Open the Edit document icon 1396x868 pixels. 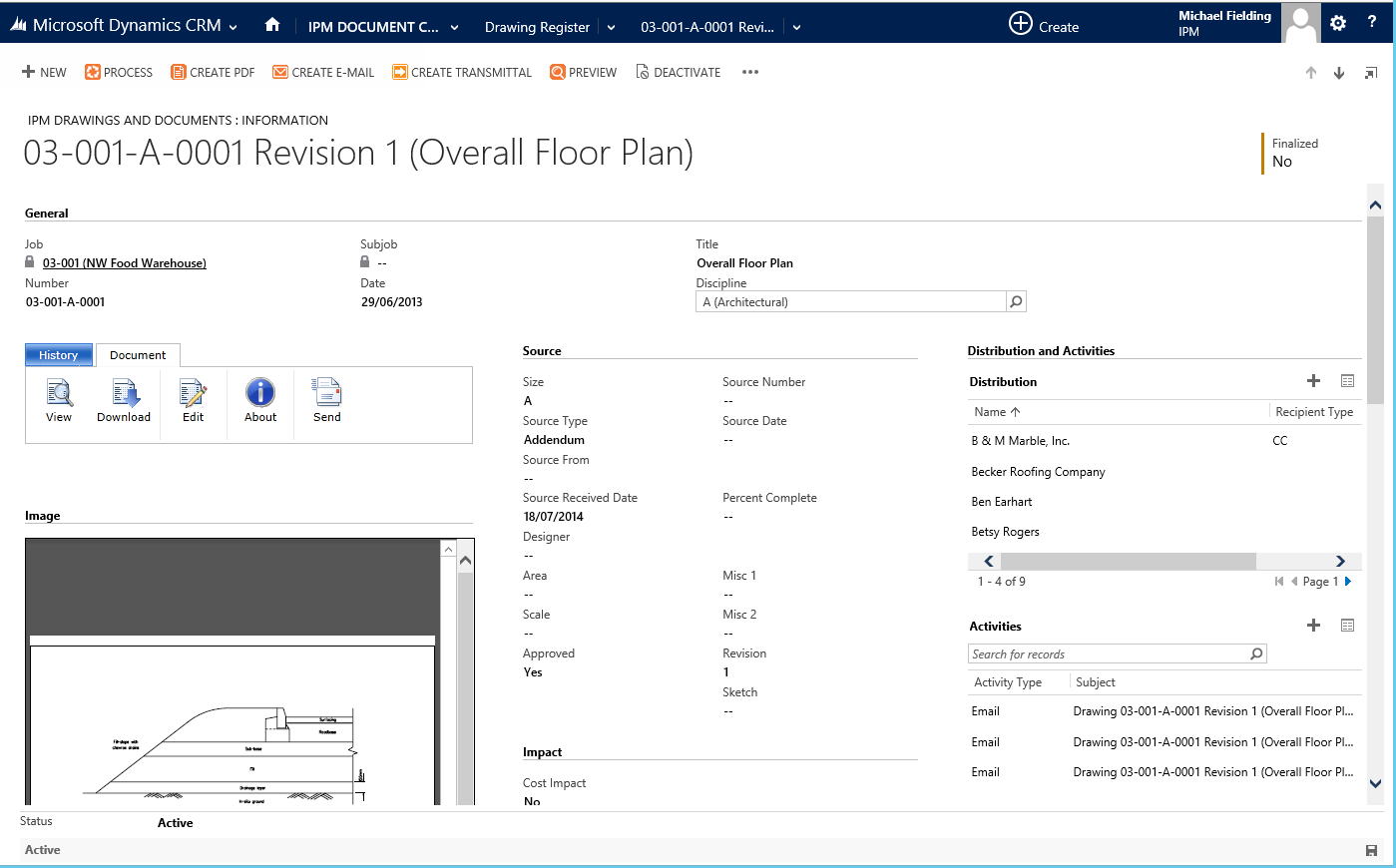pyautogui.click(x=193, y=399)
